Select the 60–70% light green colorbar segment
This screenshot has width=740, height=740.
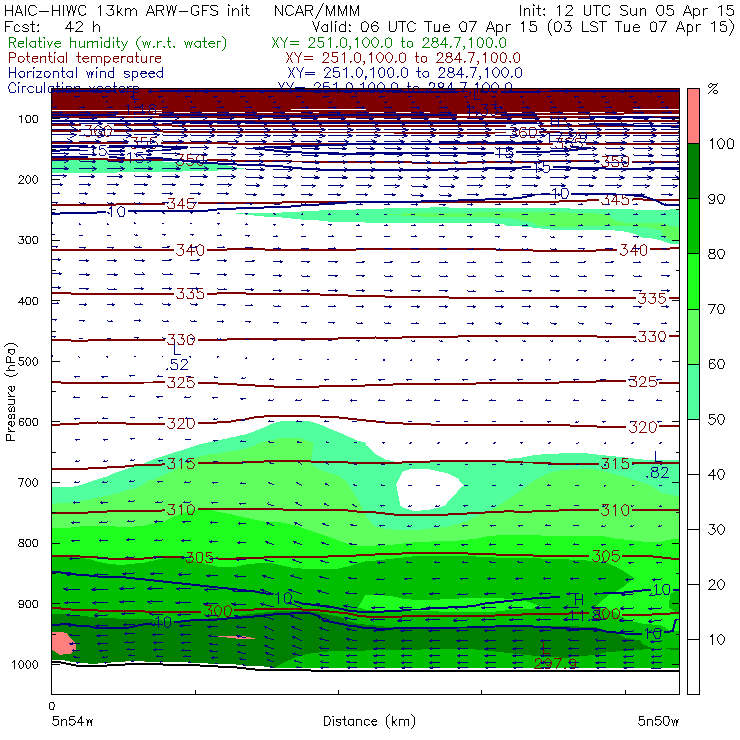693,336
